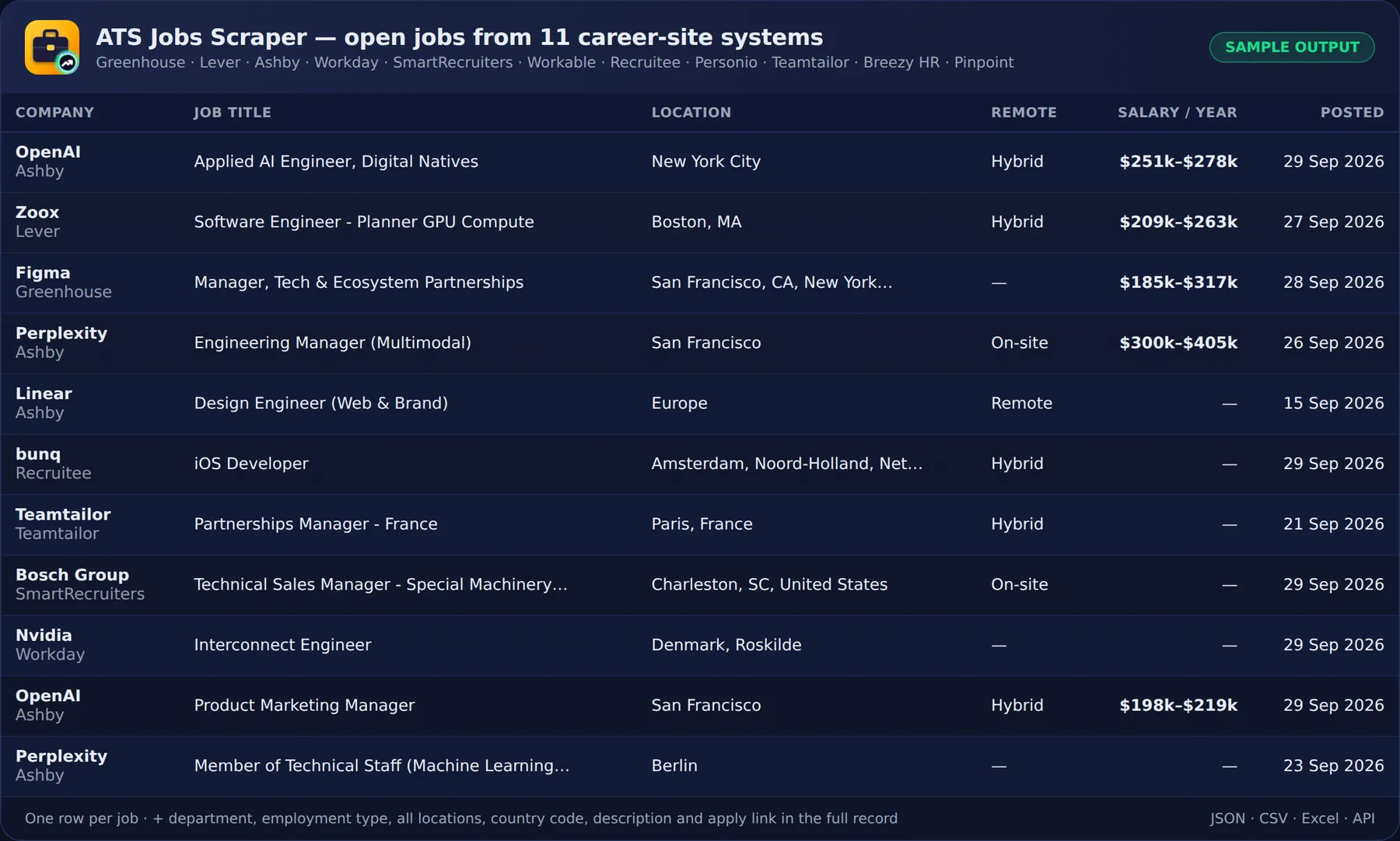1400x841 pixels.
Task: Click the New York City location cell
Action: 706,162
